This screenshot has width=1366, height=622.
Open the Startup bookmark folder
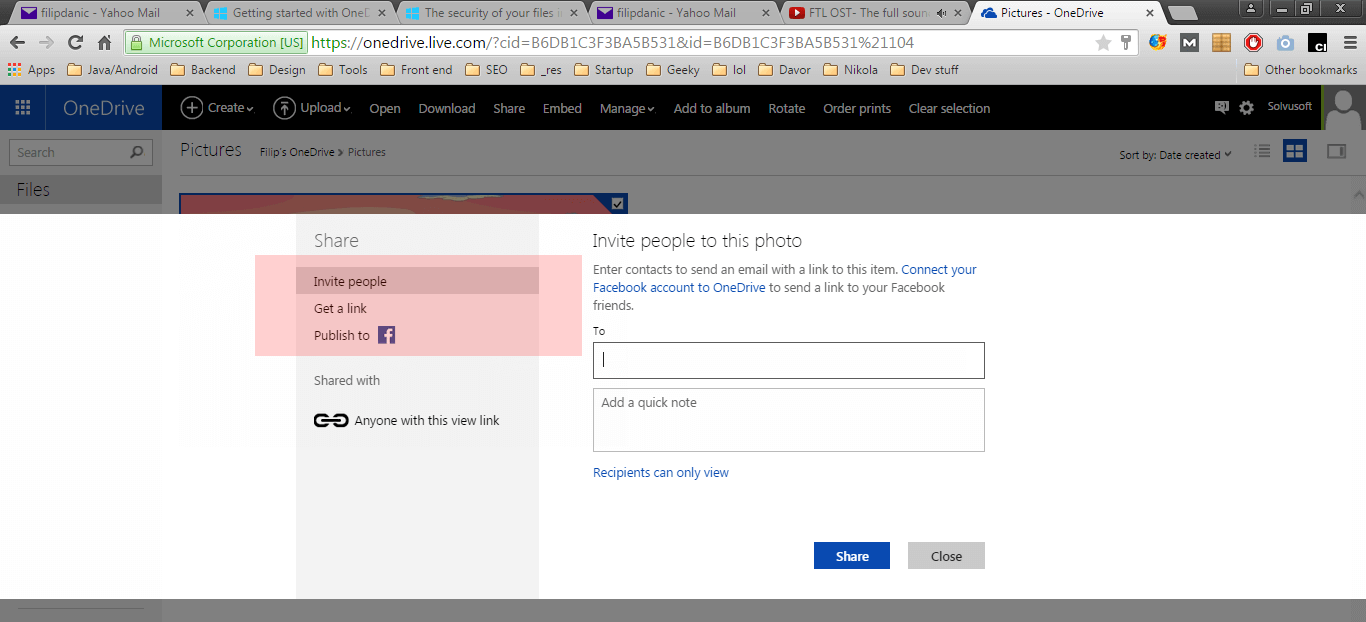604,70
